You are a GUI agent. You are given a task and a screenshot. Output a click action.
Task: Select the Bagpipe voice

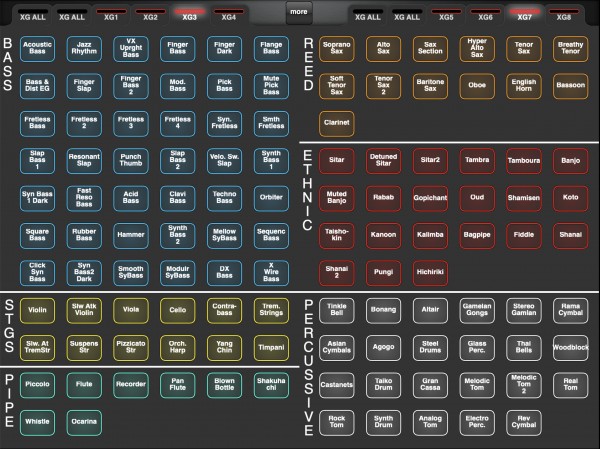point(477,235)
